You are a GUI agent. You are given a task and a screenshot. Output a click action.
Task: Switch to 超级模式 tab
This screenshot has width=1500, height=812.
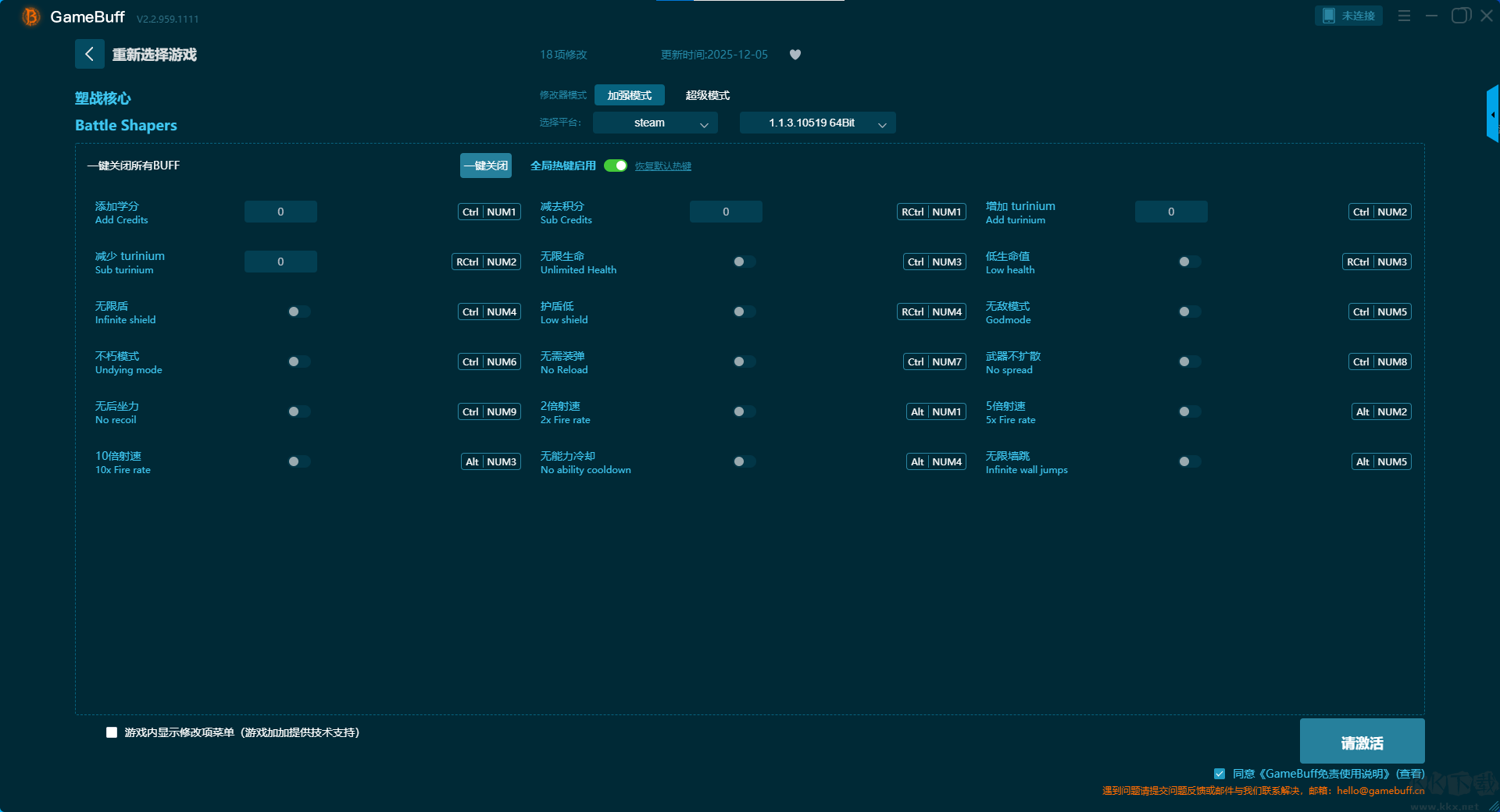click(x=707, y=95)
